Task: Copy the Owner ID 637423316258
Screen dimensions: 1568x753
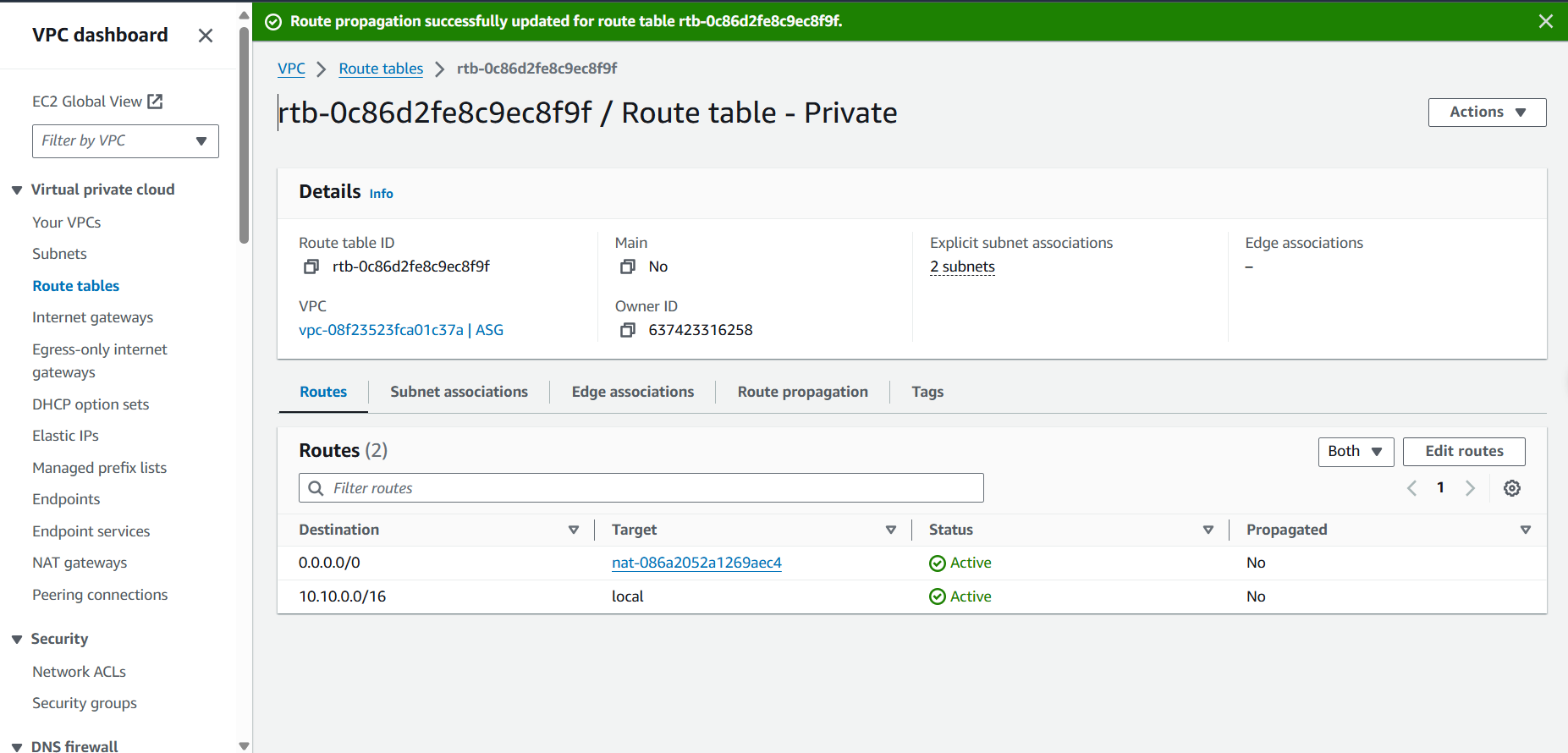Action: 628,330
